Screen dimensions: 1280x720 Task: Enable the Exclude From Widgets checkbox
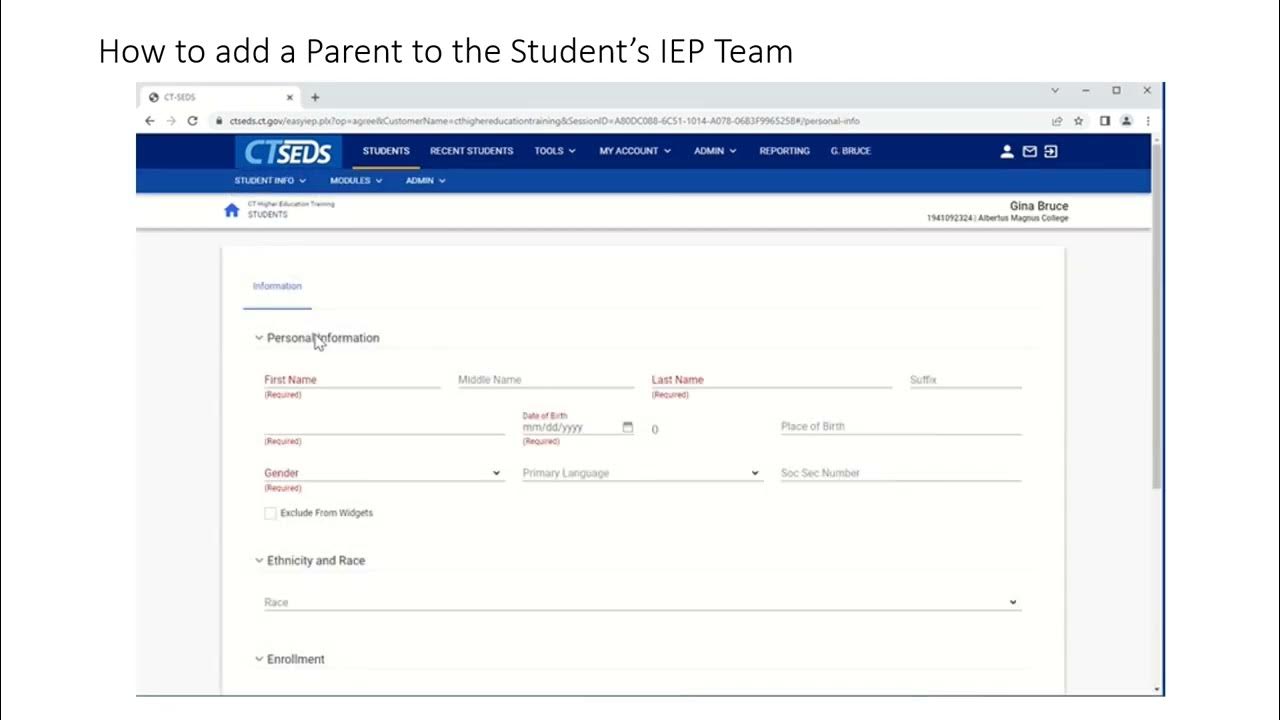(x=270, y=513)
